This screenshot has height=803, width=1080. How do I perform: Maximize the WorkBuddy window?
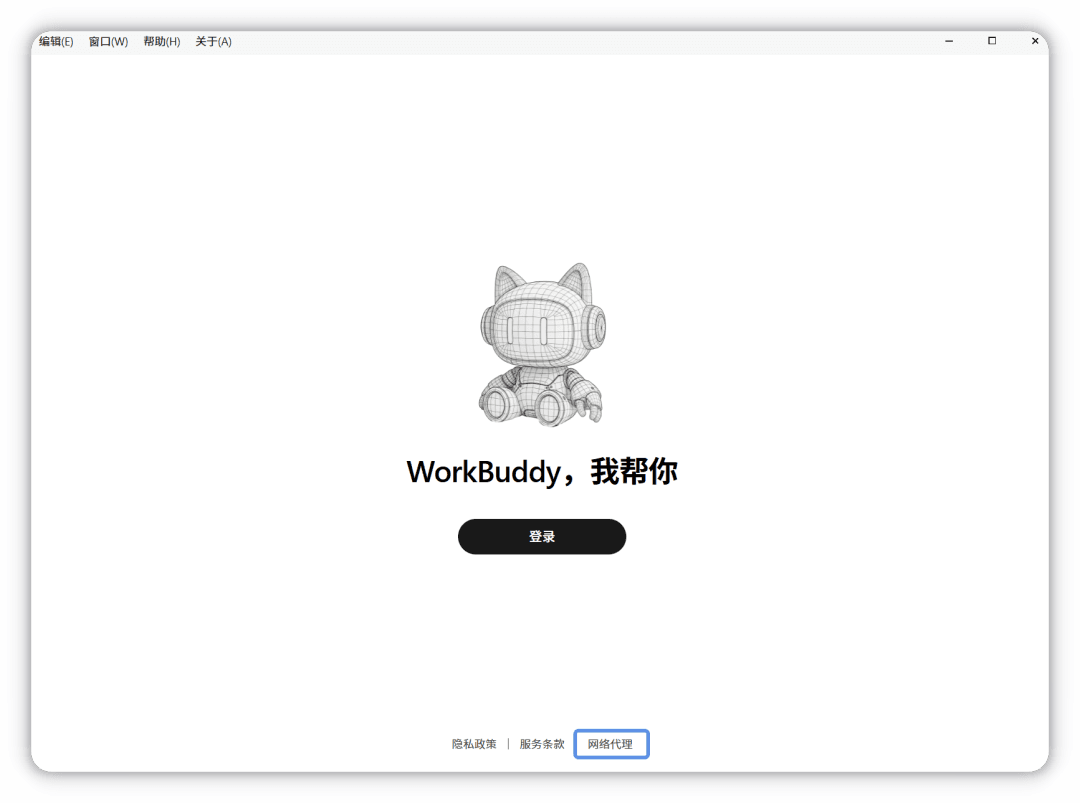pyautogui.click(x=992, y=41)
